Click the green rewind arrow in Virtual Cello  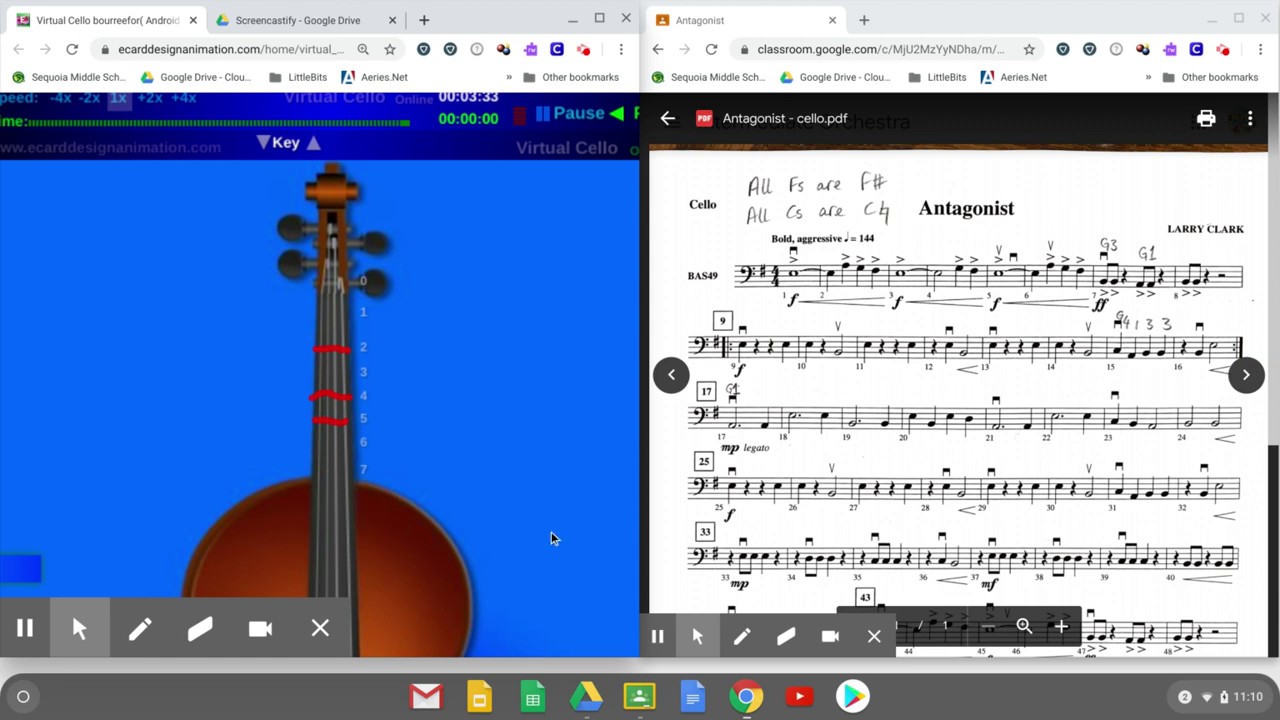(617, 114)
